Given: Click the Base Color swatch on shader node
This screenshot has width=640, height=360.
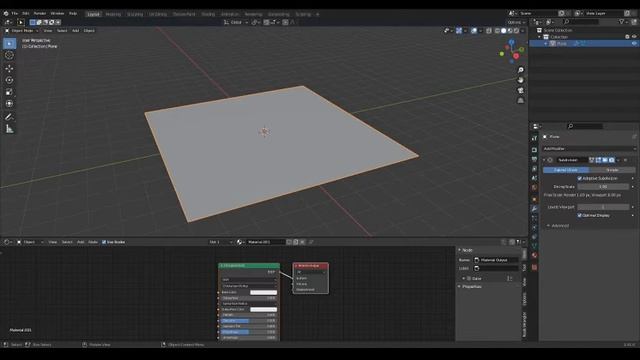Looking at the screenshot, I should pos(263,292).
